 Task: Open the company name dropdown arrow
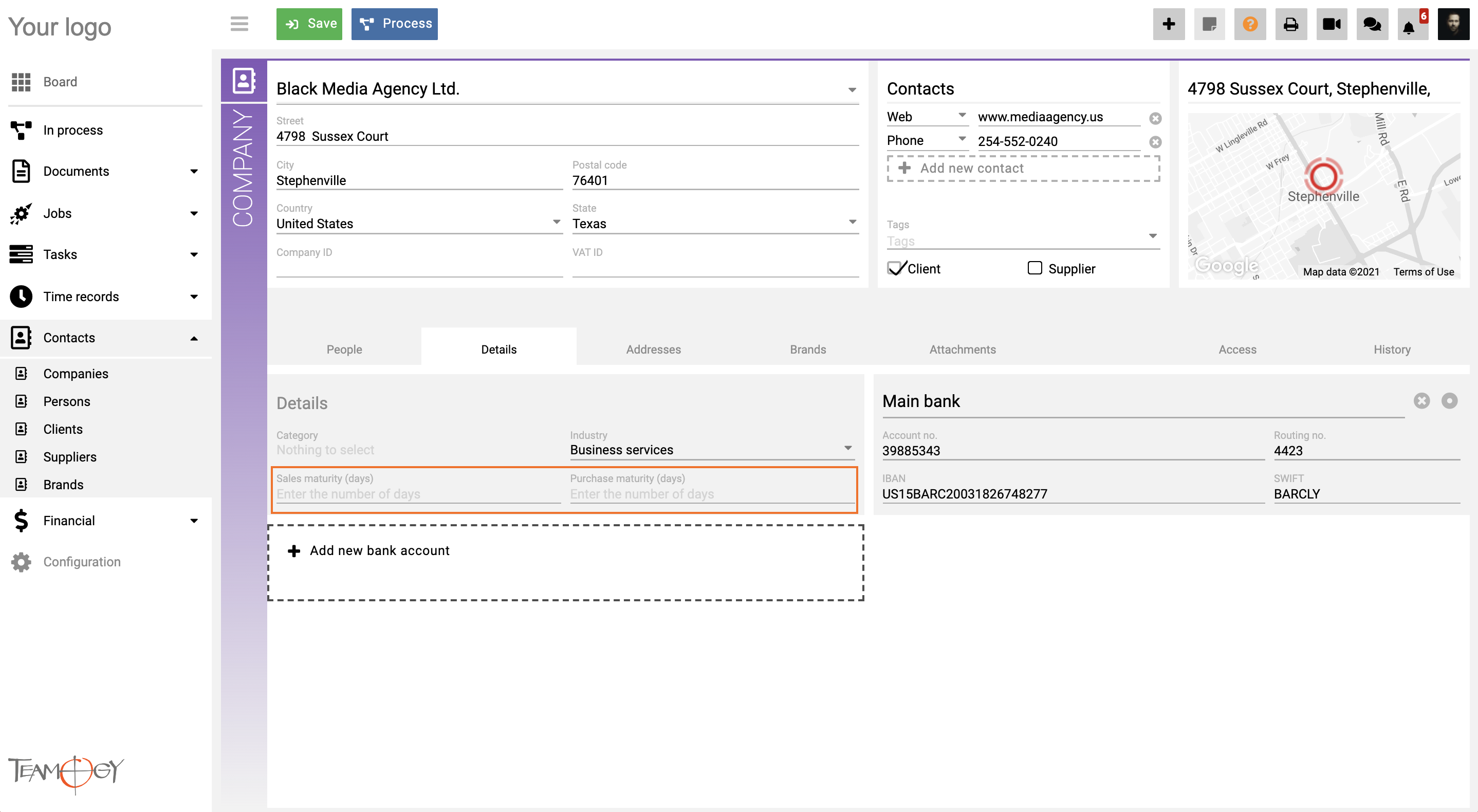[852, 89]
